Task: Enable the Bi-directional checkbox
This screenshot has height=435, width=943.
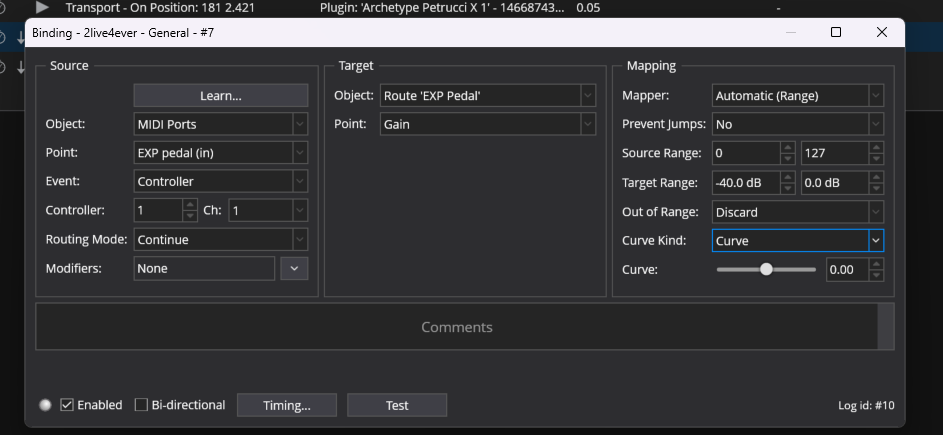Action: tap(141, 405)
